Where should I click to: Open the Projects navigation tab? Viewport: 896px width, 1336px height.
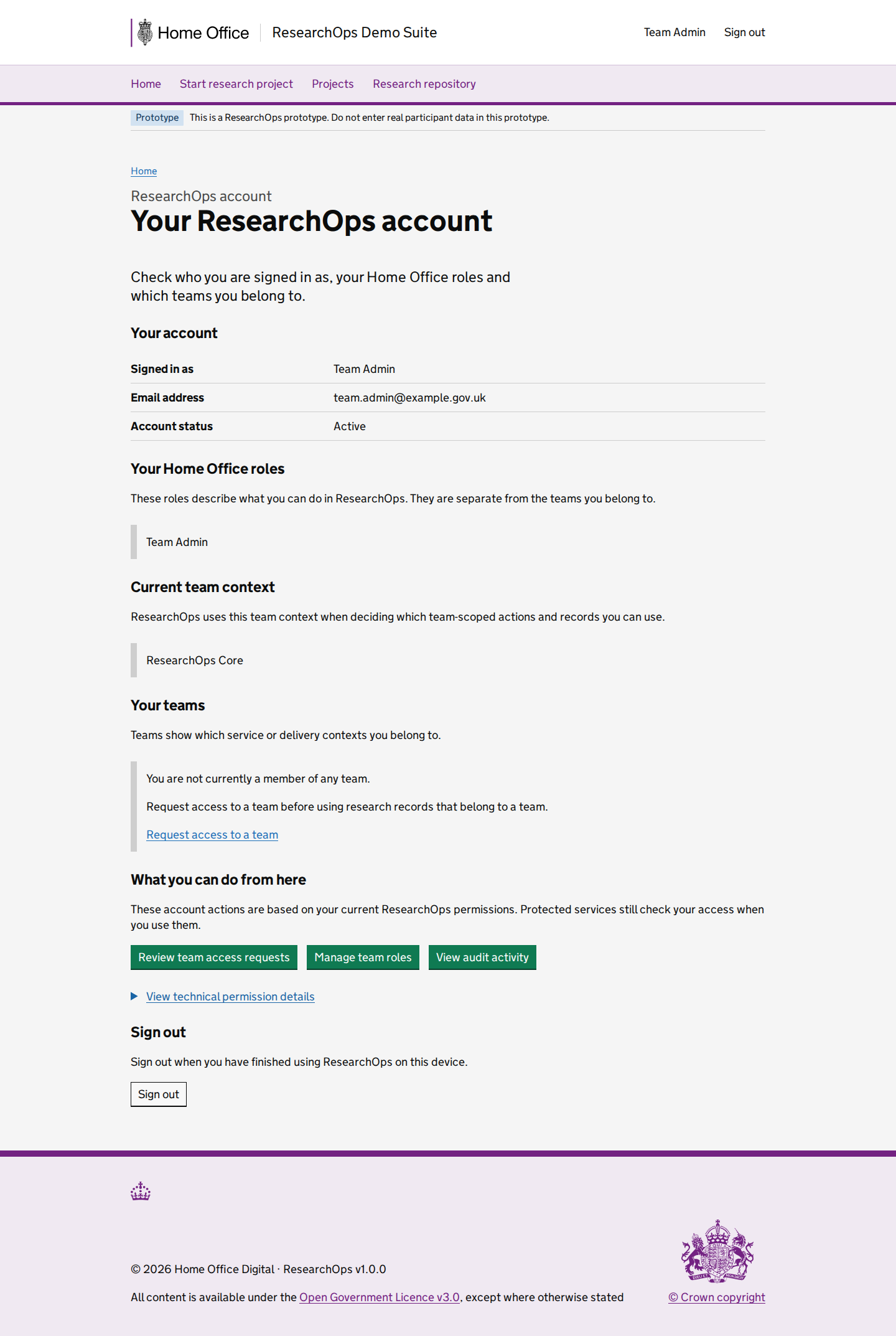point(333,83)
